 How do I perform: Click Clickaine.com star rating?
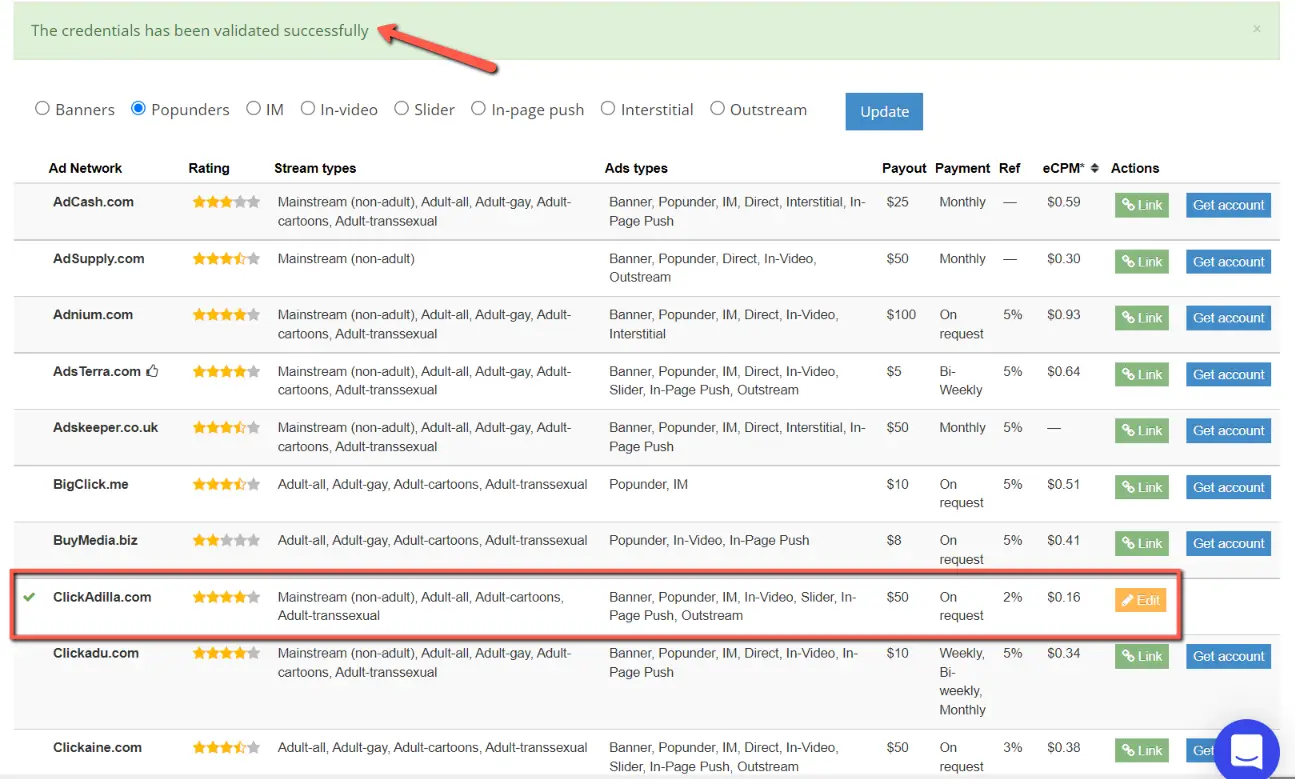click(x=226, y=748)
